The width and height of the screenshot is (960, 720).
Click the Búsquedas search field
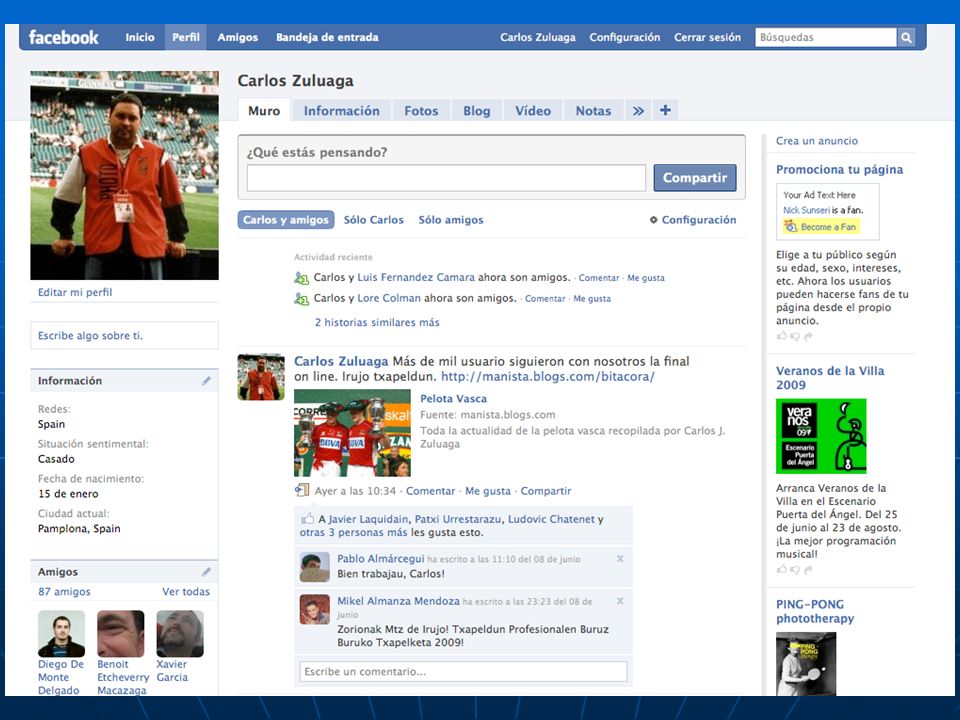click(826, 37)
